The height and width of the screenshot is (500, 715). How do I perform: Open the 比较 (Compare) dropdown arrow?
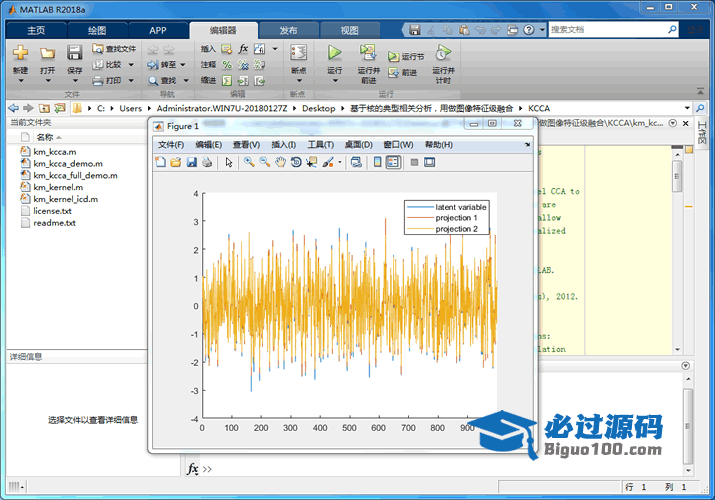[131, 65]
